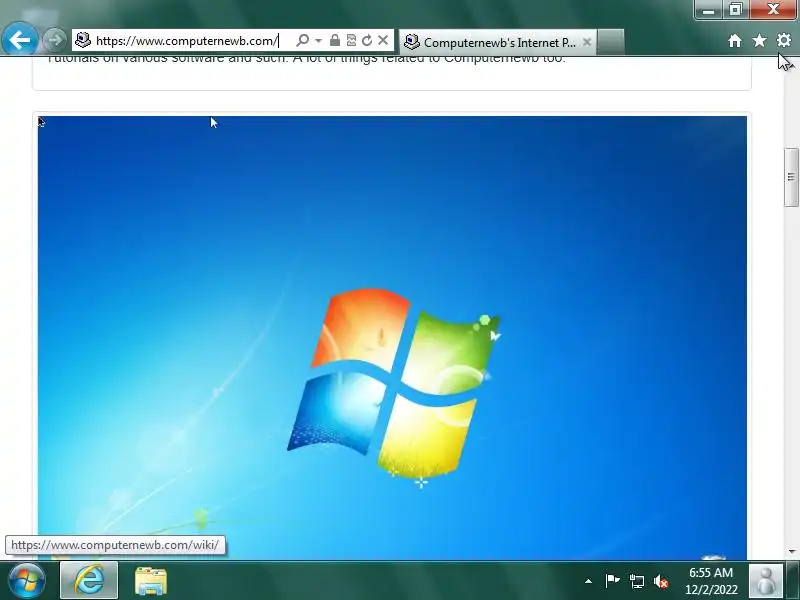Select the Computernewb's Internet P... tab
The image size is (800, 600).
[497, 42]
